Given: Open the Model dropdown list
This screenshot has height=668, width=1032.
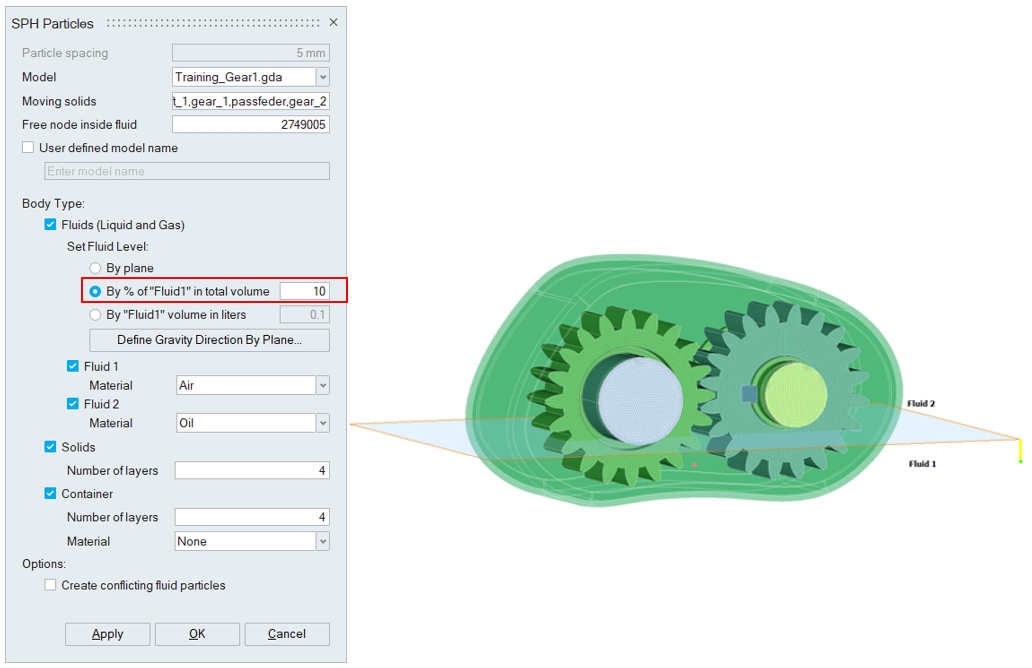Looking at the screenshot, I should click(x=322, y=77).
